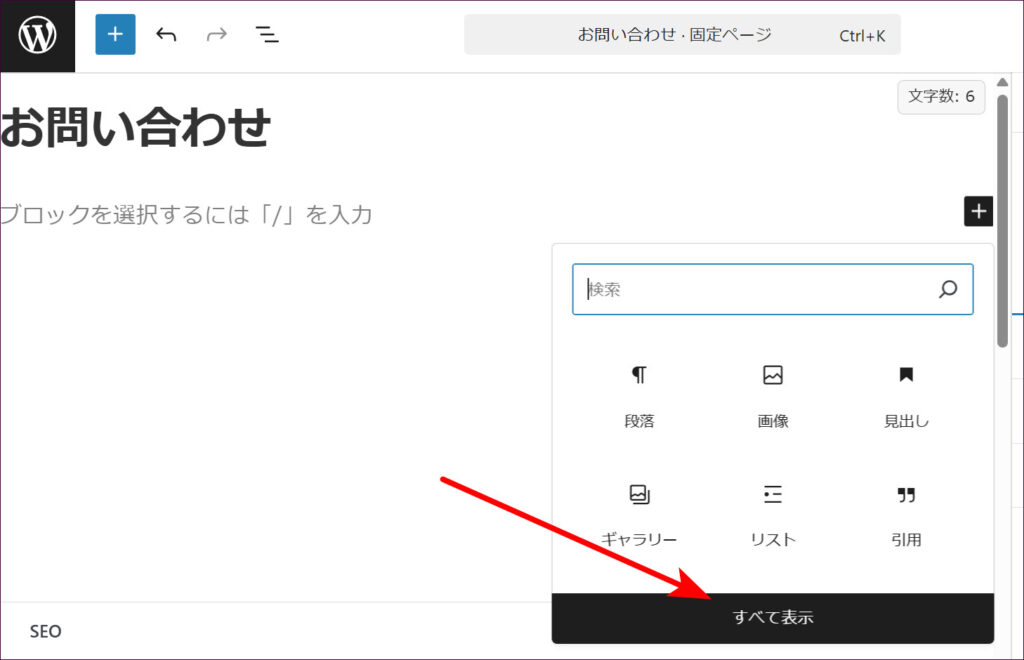This screenshot has width=1024, height=660.
Task: Insert a リスト list block
Action: pos(773,514)
